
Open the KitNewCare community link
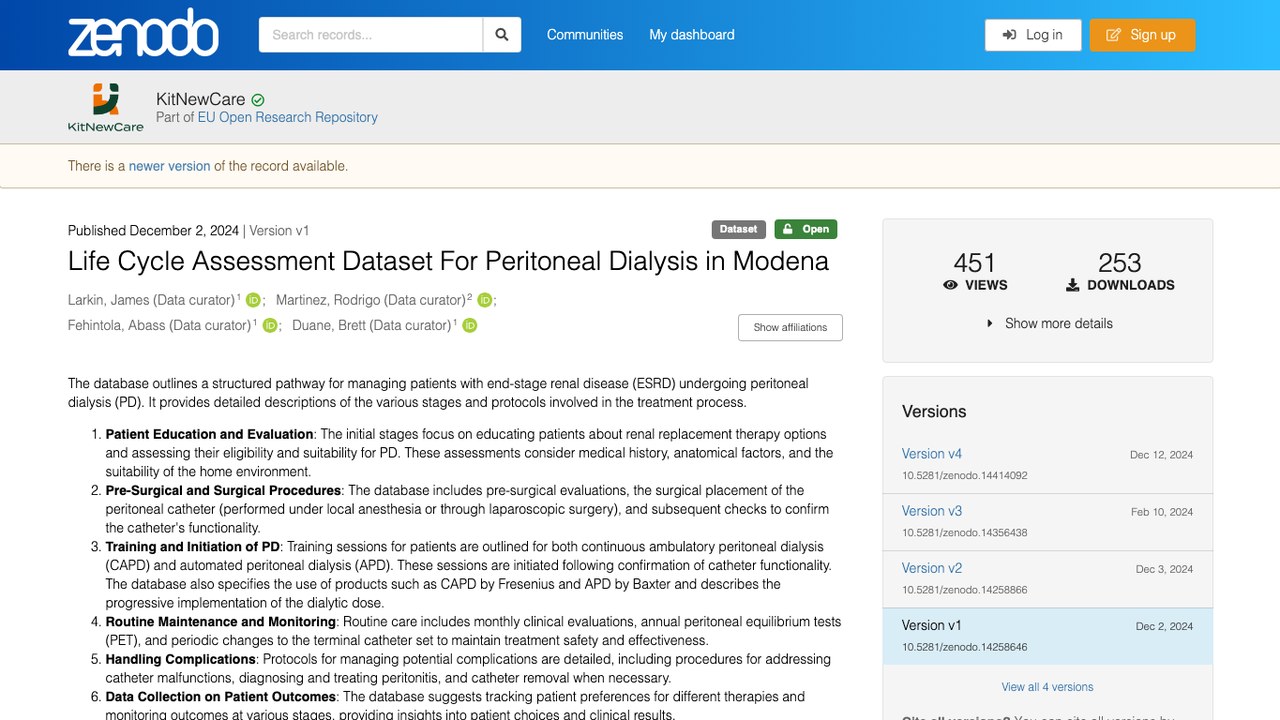[x=200, y=99]
